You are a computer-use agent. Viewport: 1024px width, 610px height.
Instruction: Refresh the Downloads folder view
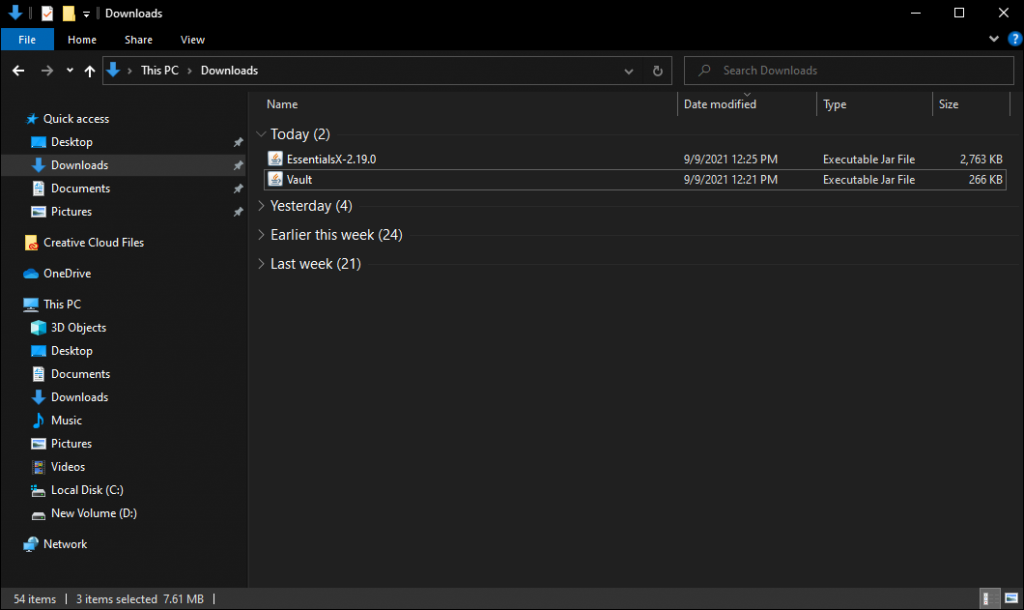[x=658, y=71]
